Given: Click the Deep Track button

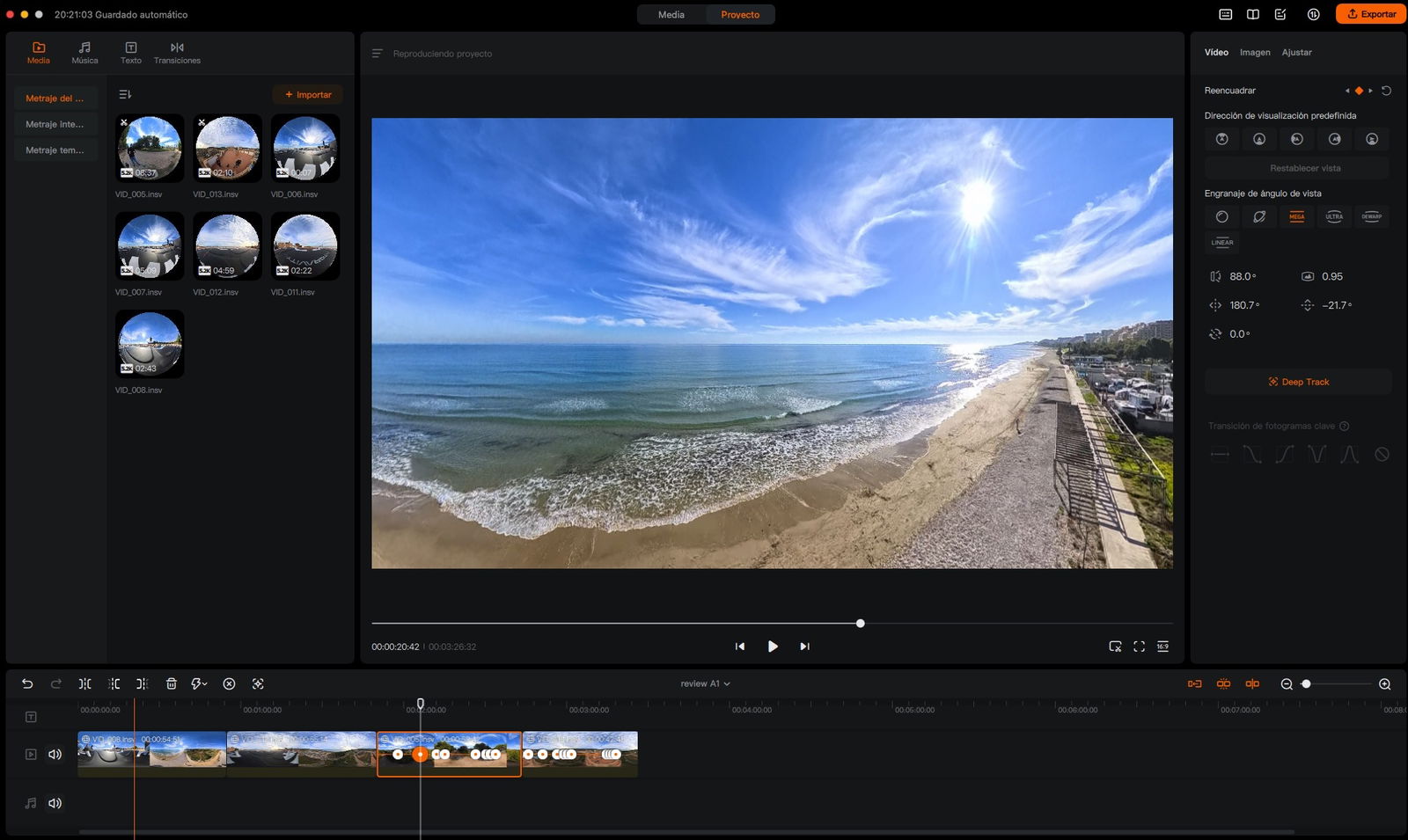Looking at the screenshot, I should 1298,382.
